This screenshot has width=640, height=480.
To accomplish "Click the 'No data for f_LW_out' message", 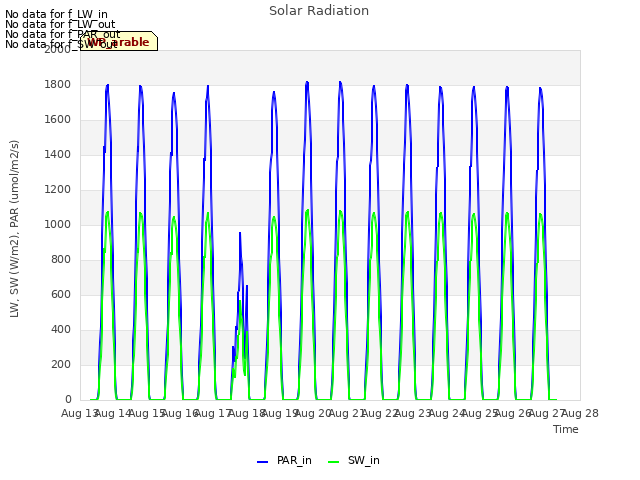I will point(60,24).
